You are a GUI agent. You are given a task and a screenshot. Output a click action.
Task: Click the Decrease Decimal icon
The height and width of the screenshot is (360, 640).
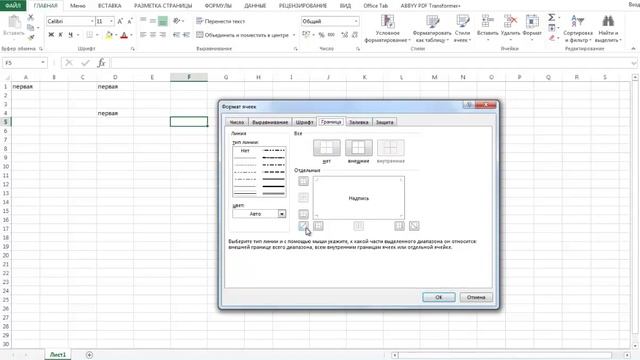pyautogui.click(x=354, y=35)
